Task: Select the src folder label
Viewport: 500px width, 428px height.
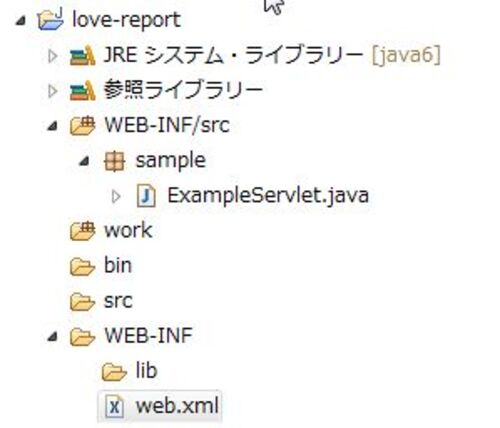Action: (118, 301)
